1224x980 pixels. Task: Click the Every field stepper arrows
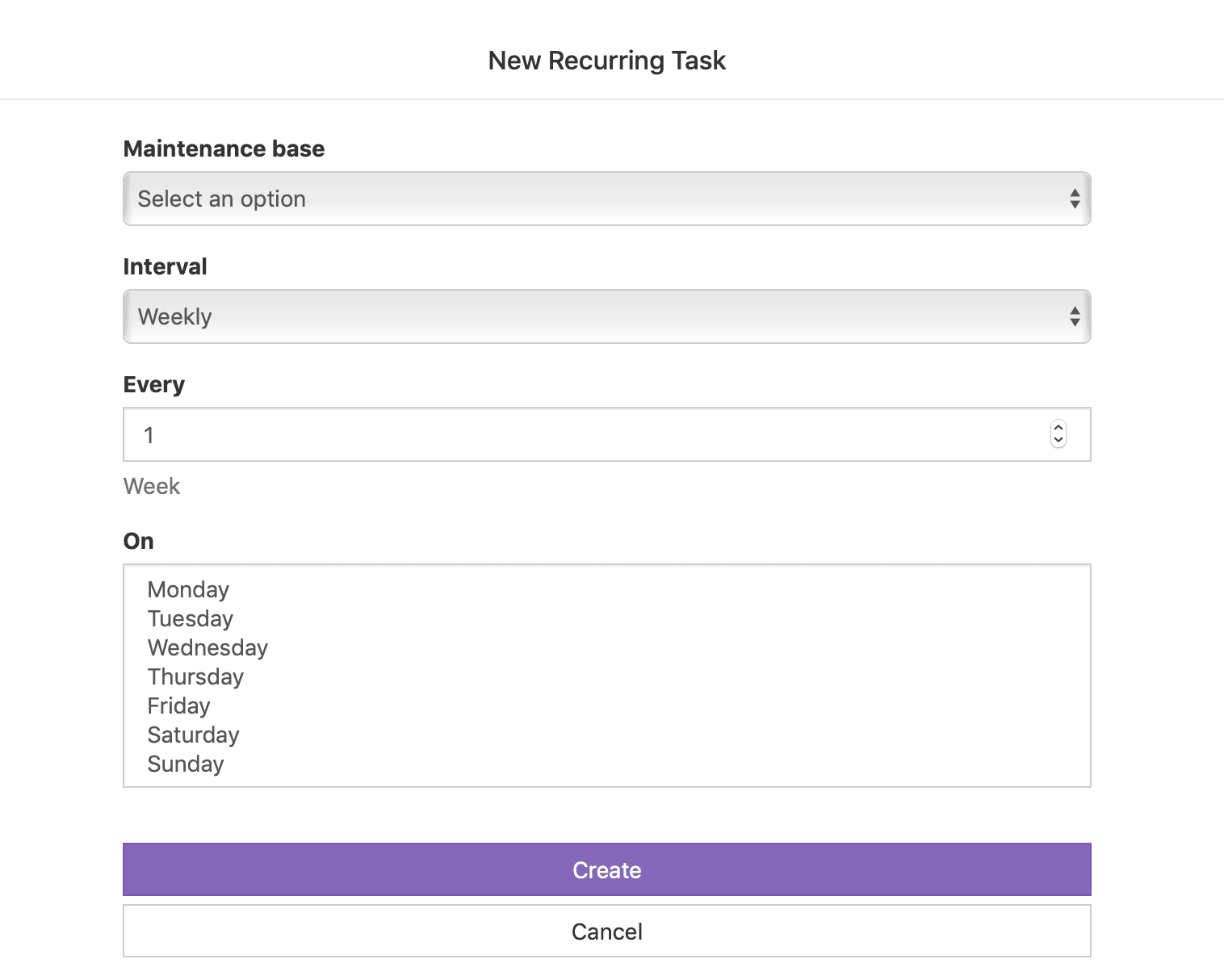1058,434
